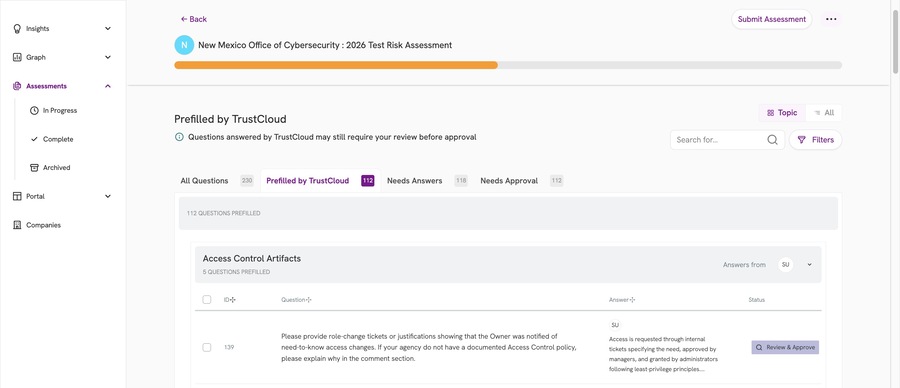Click the Insights lightbulb icon

17,29
